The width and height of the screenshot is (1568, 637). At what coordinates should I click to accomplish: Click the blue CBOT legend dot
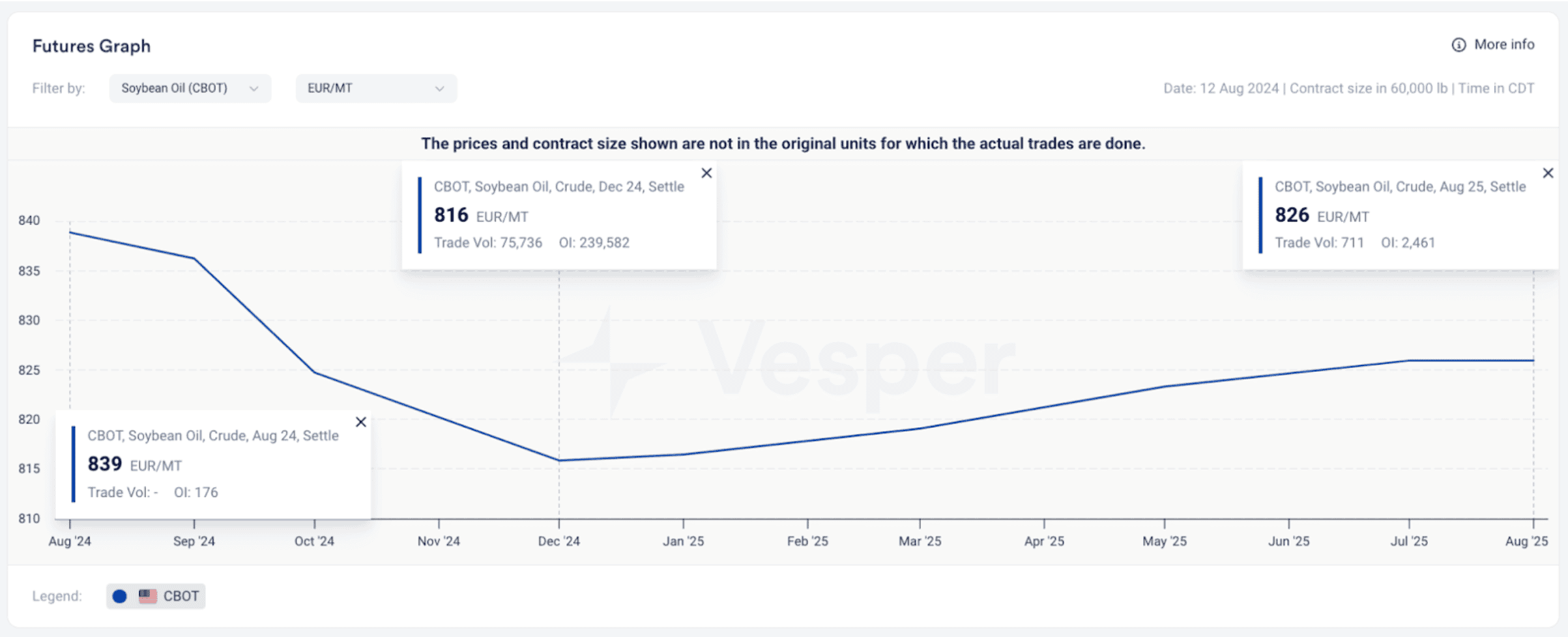(119, 596)
